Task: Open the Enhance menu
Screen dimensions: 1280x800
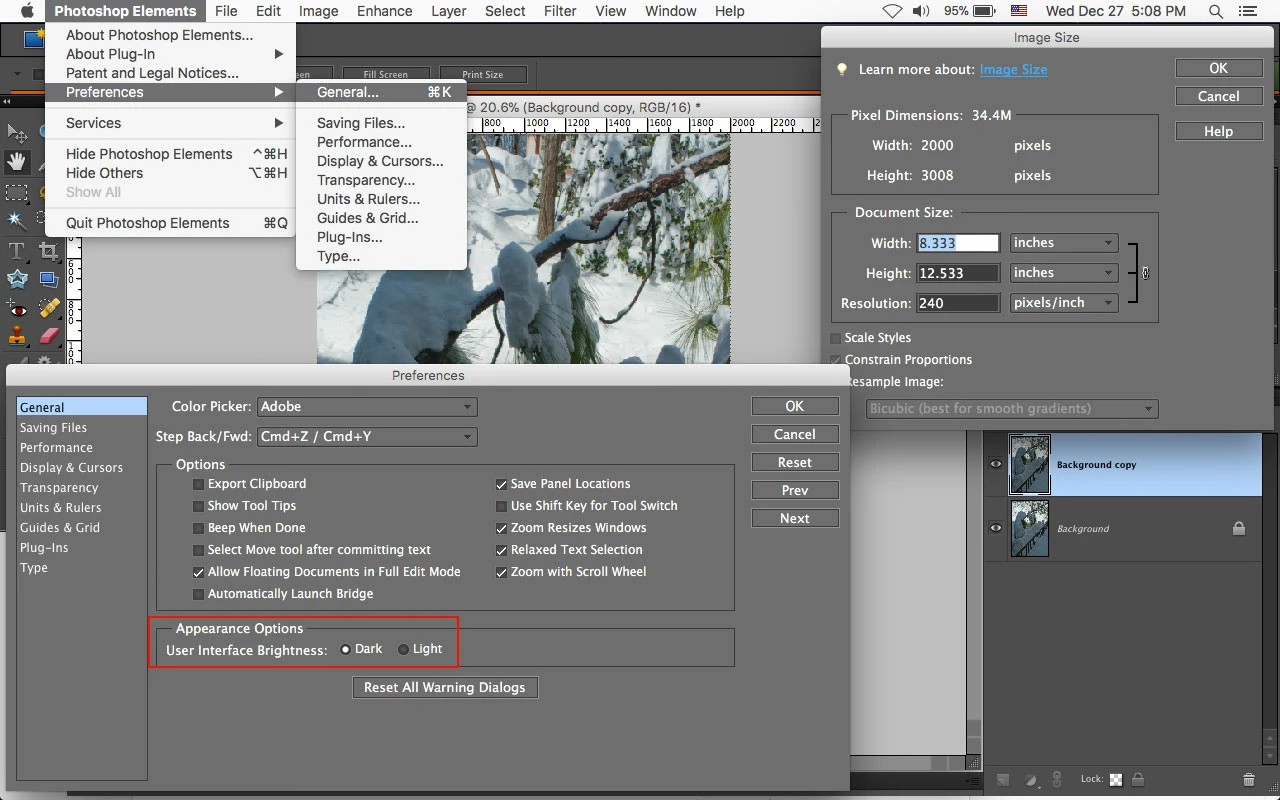Action: coord(385,11)
